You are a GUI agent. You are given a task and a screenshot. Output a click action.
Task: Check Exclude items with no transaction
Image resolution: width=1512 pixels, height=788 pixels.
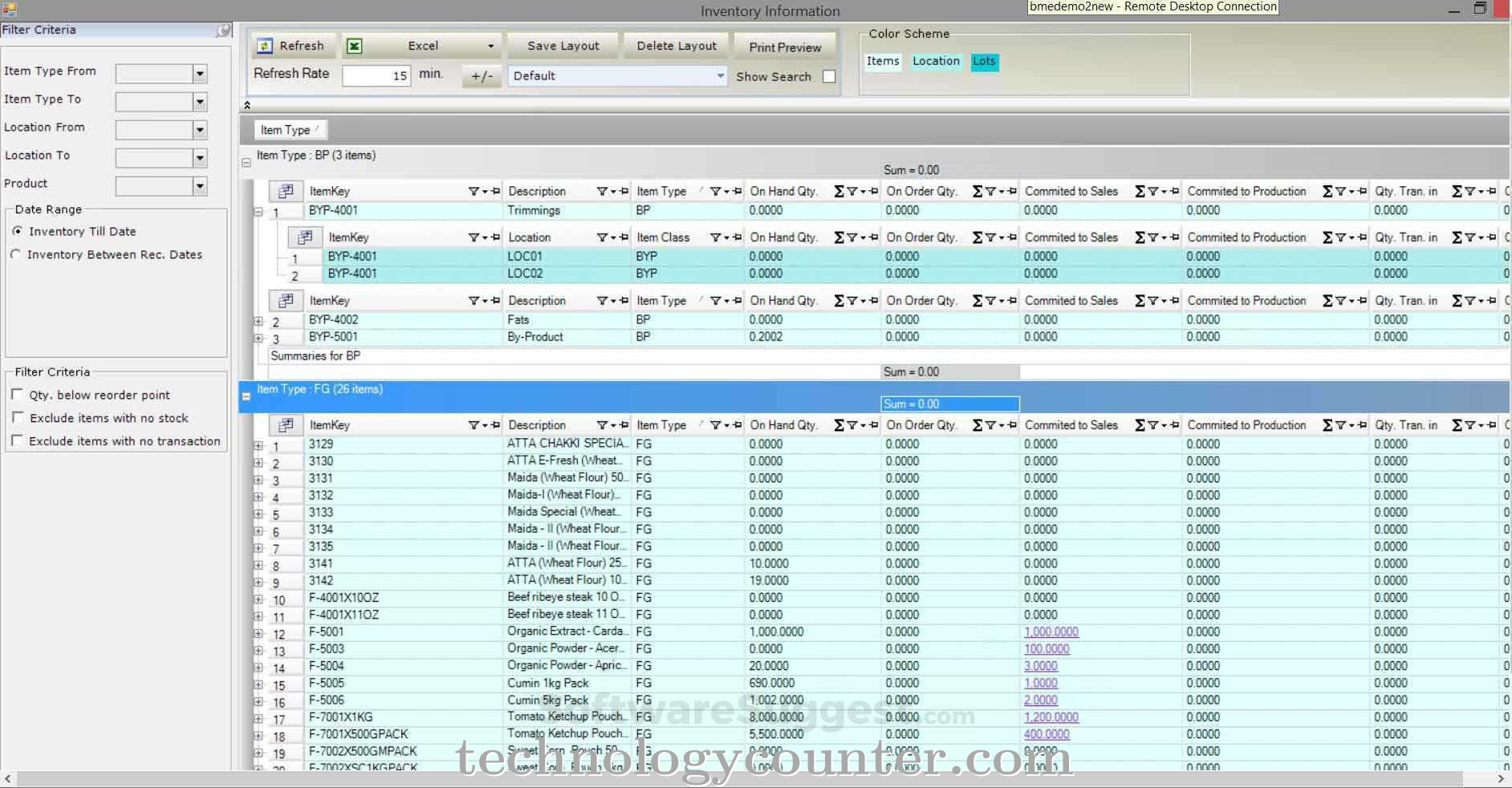[x=17, y=441]
